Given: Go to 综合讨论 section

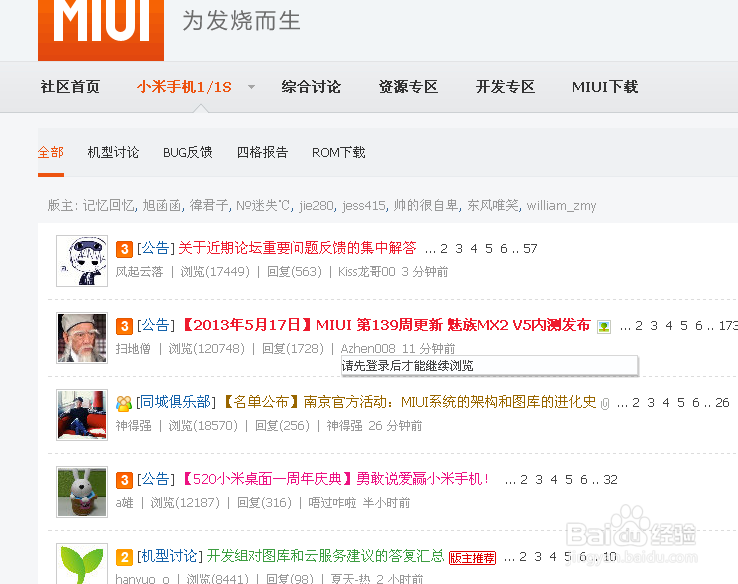Looking at the screenshot, I should coord(311,87).
